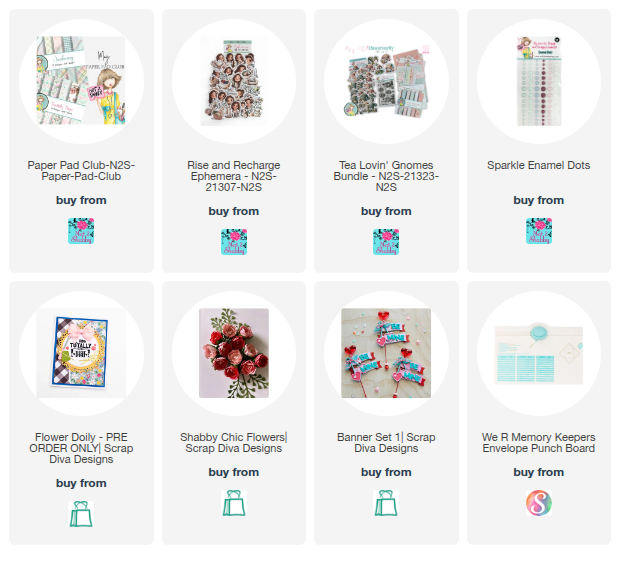Open Tea Lovin' Gnomes Bundle title link

point(386,176)
